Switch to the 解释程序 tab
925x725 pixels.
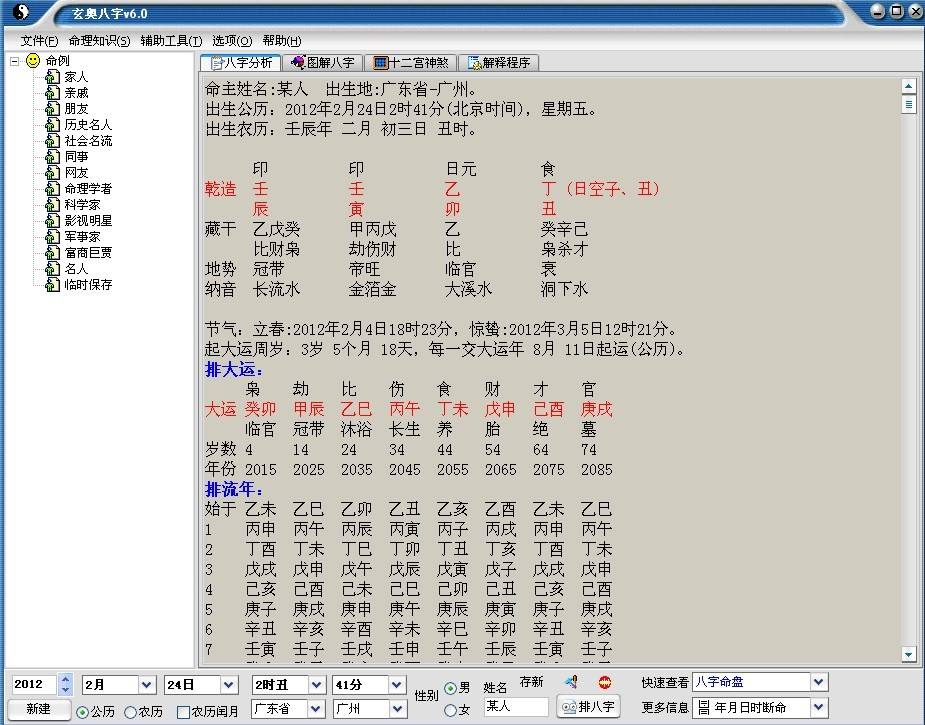pos(499,63)
